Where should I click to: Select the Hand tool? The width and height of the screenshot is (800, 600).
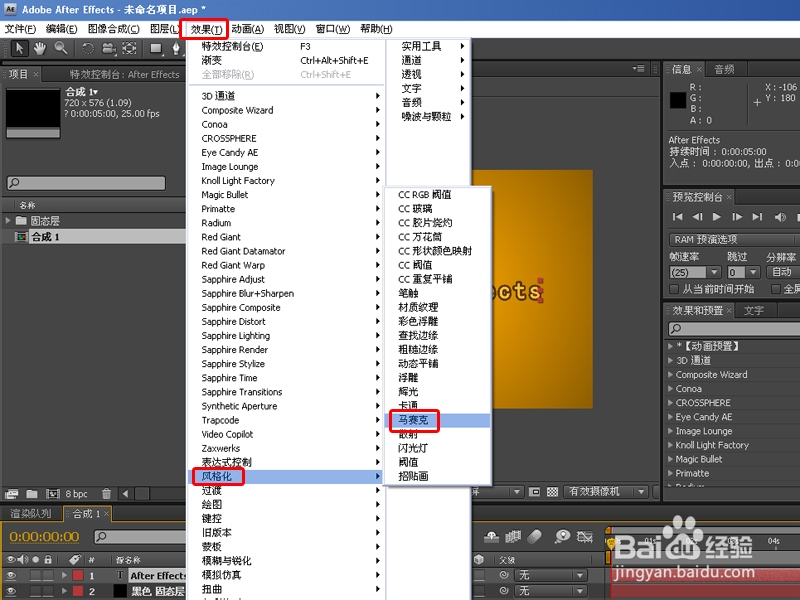[x=40, y=48]
